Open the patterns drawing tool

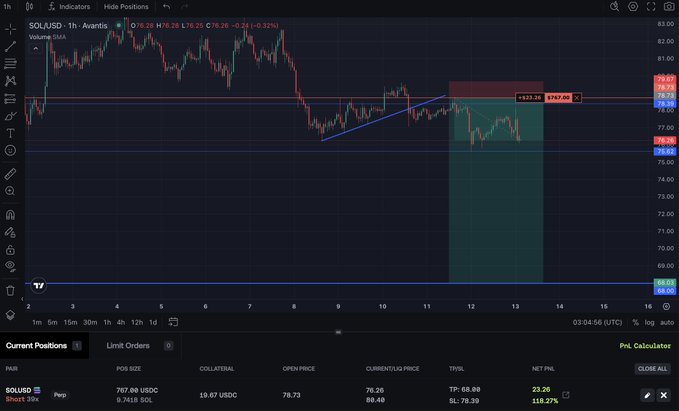click(10, 81)
